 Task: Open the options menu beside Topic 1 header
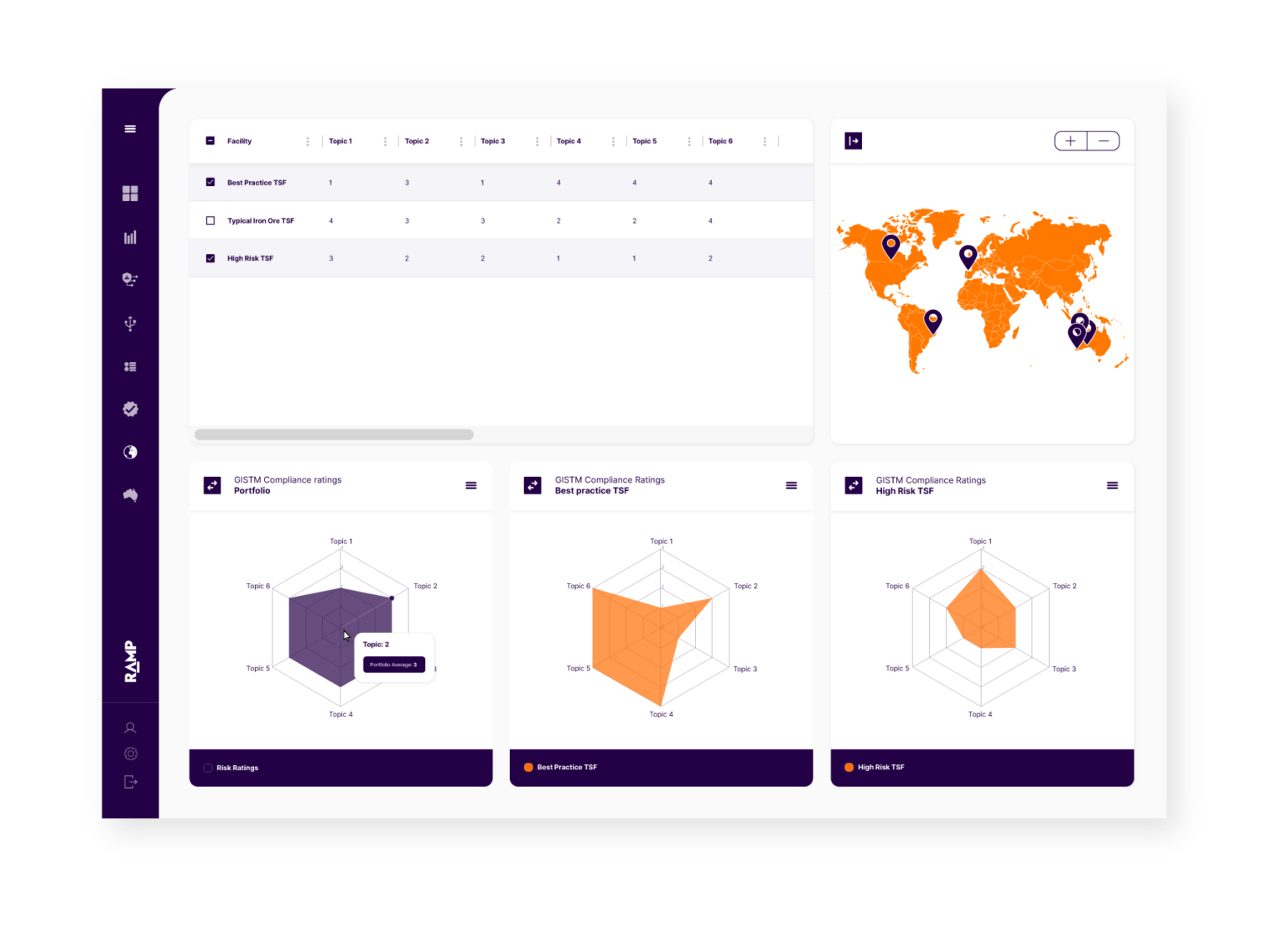pyautogui.click(x=384, y=141)
